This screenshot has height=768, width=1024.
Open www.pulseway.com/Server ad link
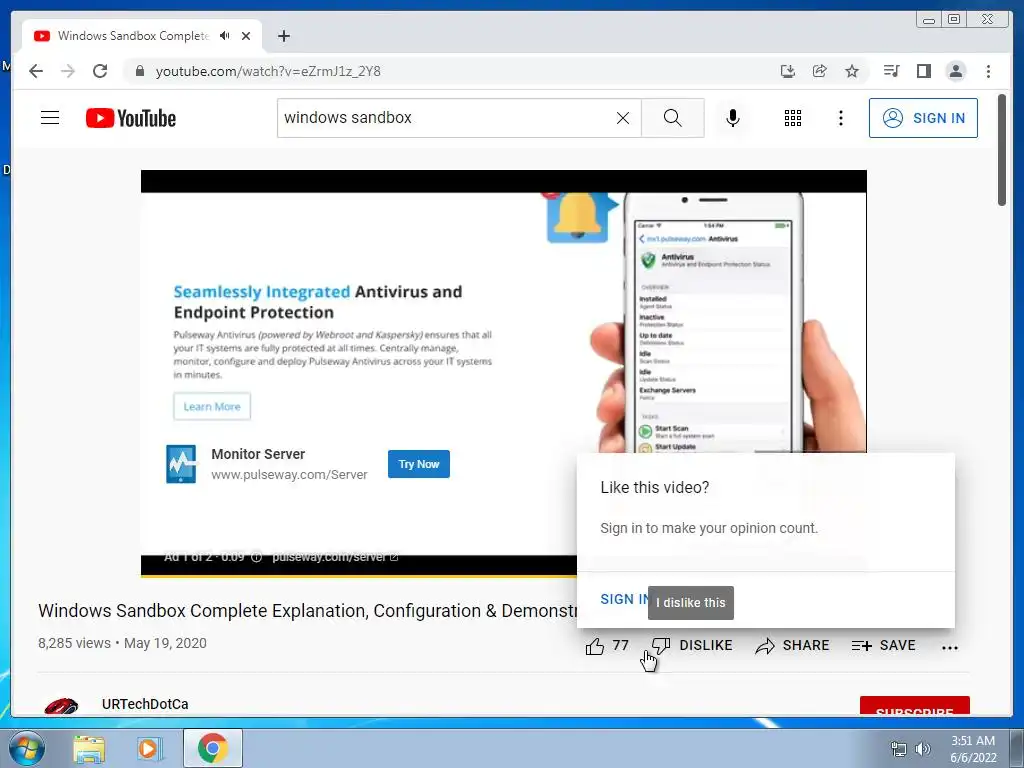pos(289,475)
